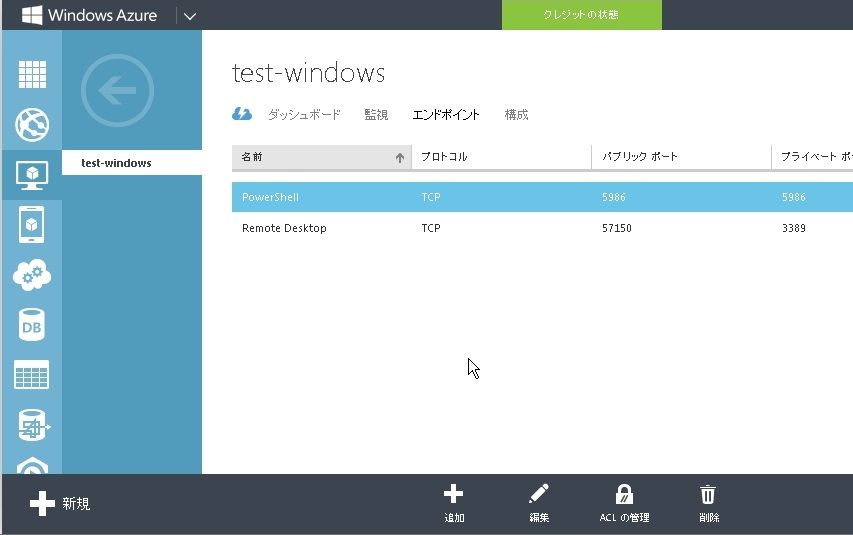Screen dimensions: 853x535
Task: Select the Remote Desktop endpoint row
Action: [x=542, y=228]
